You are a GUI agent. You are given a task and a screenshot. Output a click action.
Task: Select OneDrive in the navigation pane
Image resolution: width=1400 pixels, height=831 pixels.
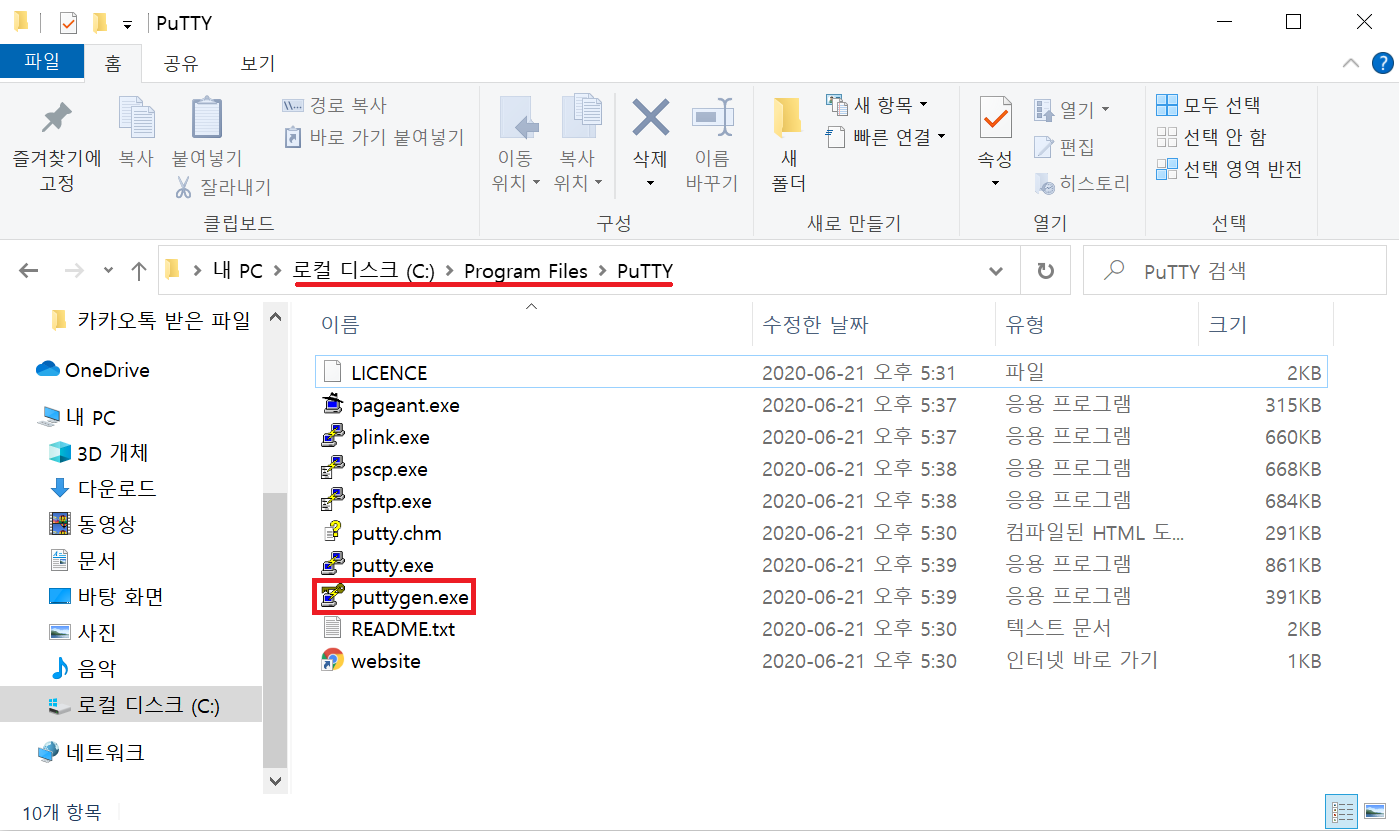[93, 370]
